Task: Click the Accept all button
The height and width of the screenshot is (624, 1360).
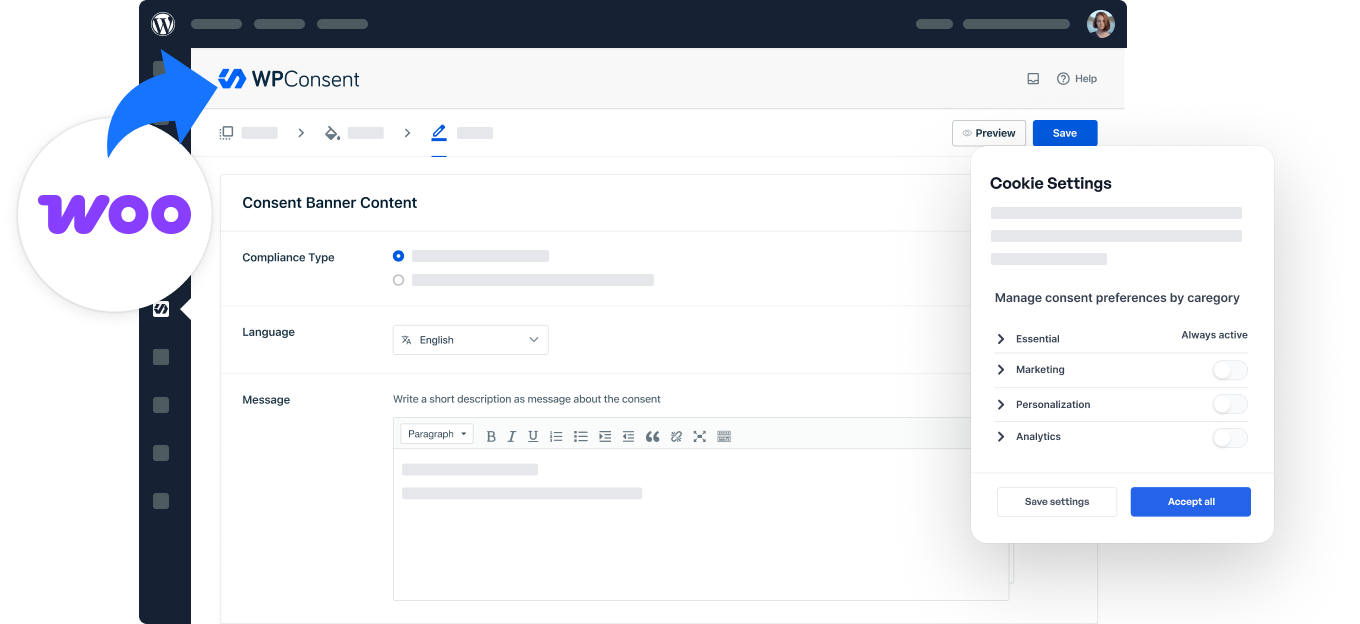Action: click(x=1191, y=502)
